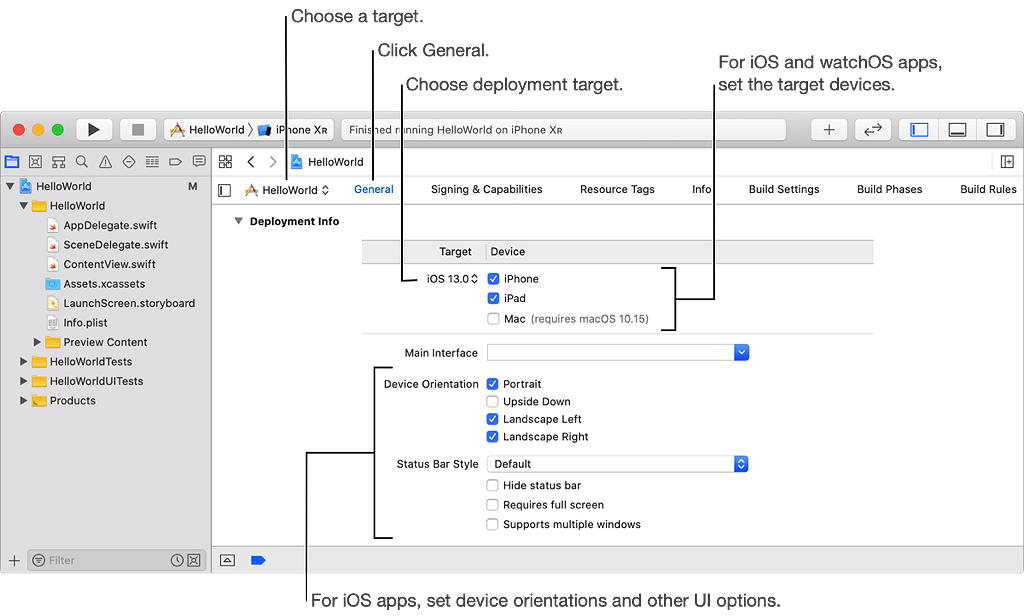The image size is (1024, 616).
Task: Uncheck the iPhone device checkbox
Action: (x=493, y=279)
